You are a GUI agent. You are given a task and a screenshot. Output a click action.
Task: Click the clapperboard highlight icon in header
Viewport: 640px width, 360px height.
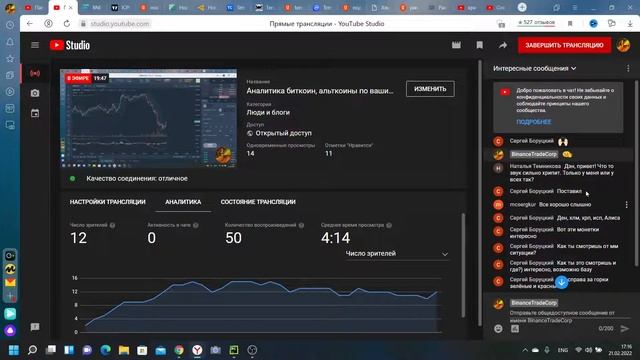coord(456,45)
